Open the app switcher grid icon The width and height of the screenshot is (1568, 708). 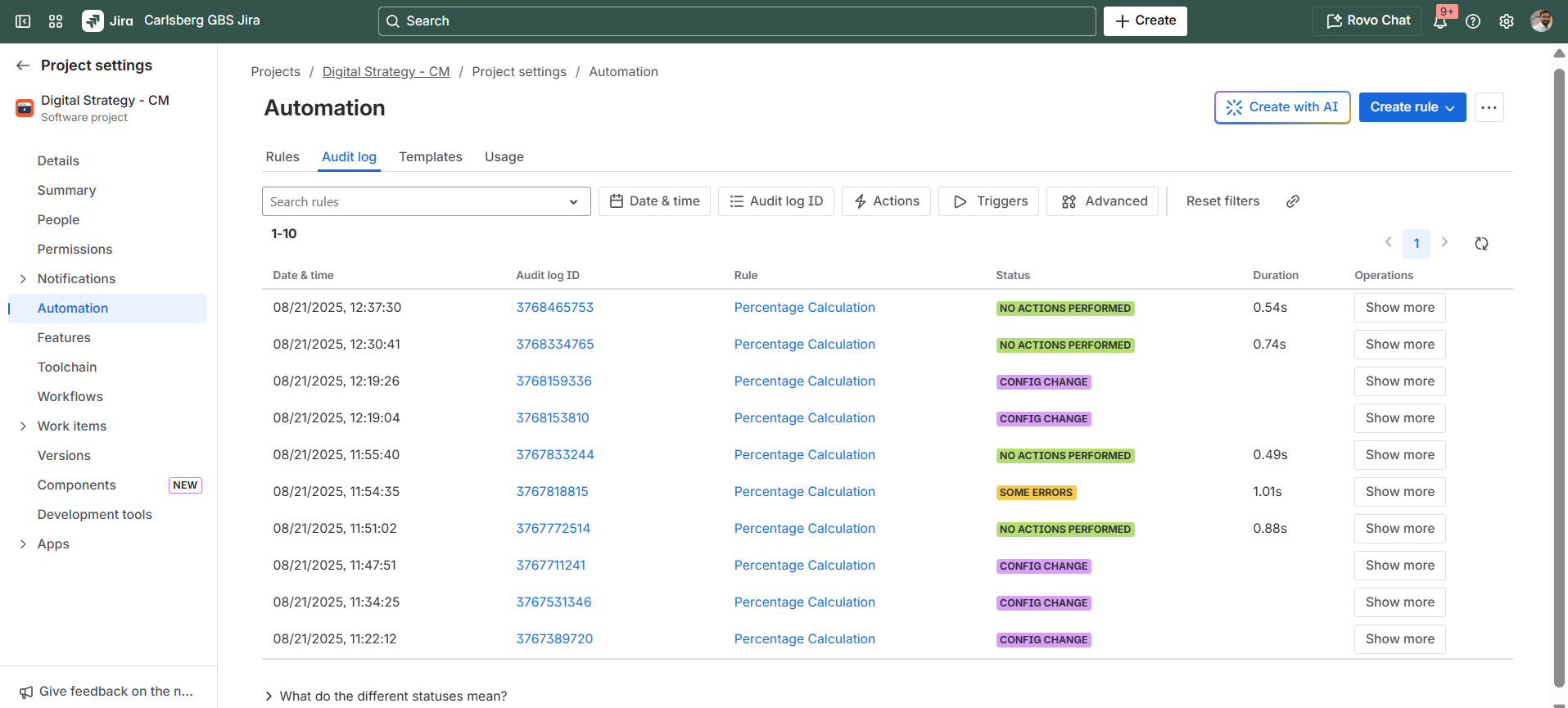[56, 21]
